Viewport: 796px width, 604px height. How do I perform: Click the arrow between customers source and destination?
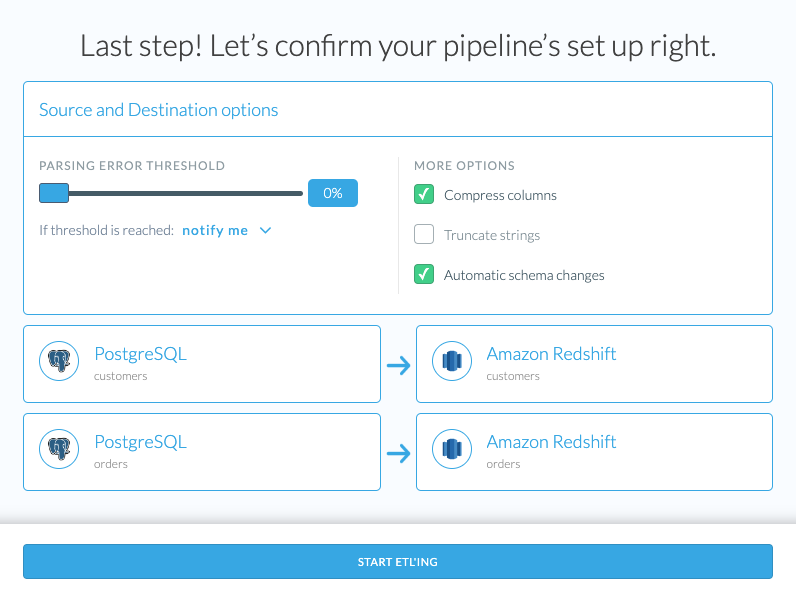point(399,365)
